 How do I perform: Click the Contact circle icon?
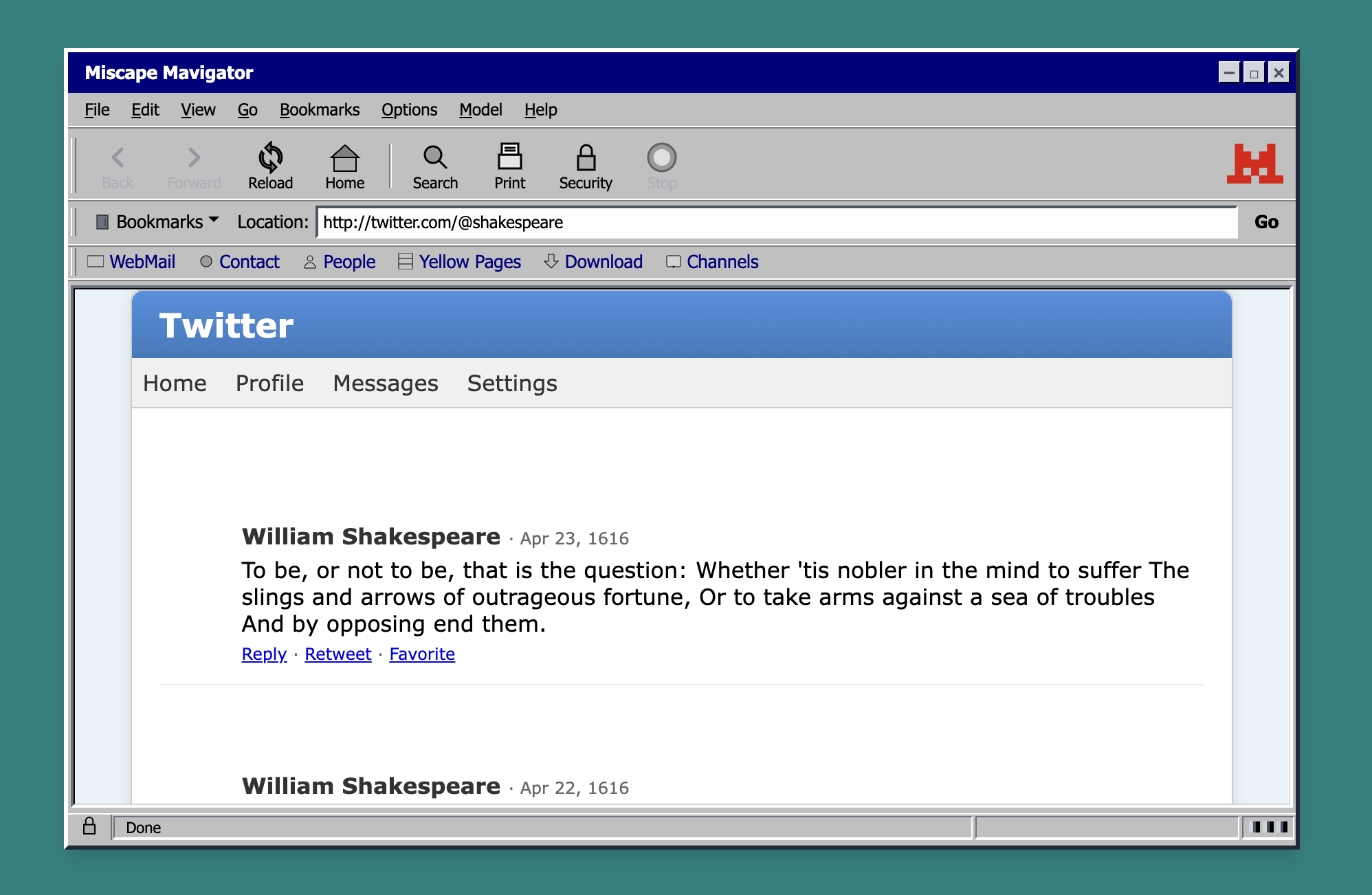206,261
